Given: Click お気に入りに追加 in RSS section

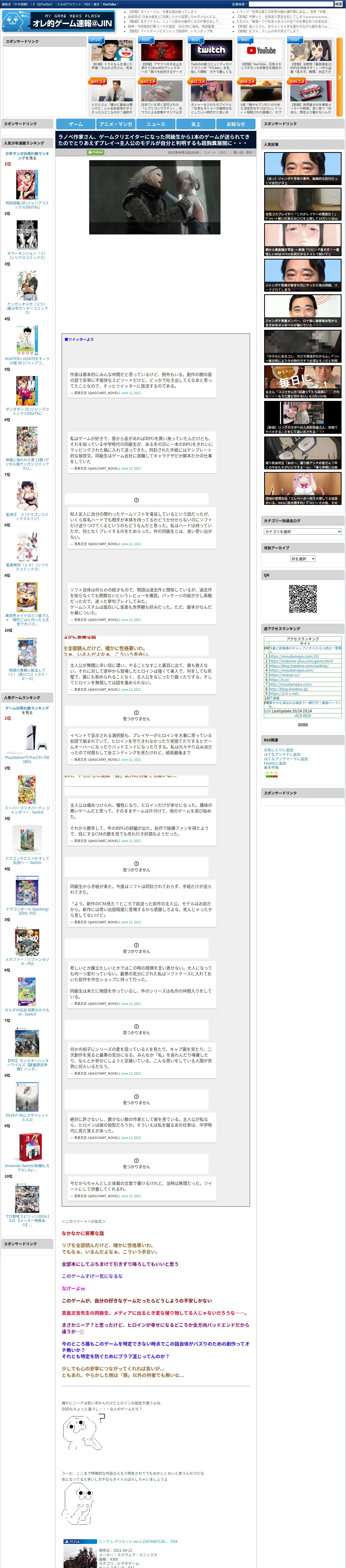Looking at the screenshot, I should pos(278,751).
